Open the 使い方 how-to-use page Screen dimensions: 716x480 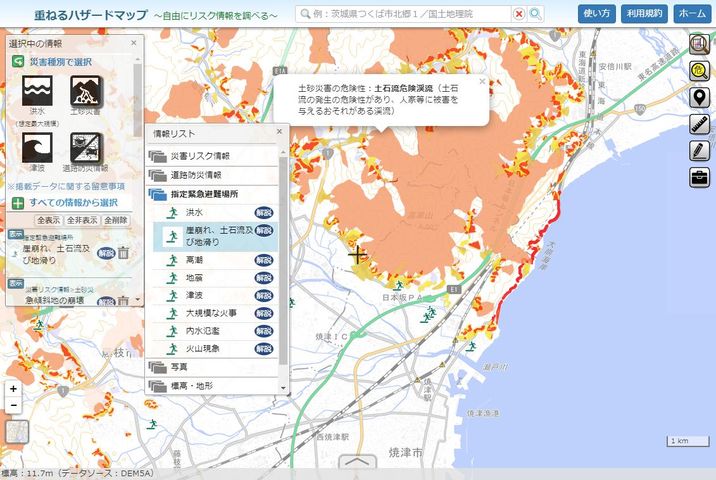(x=595, y=13)
